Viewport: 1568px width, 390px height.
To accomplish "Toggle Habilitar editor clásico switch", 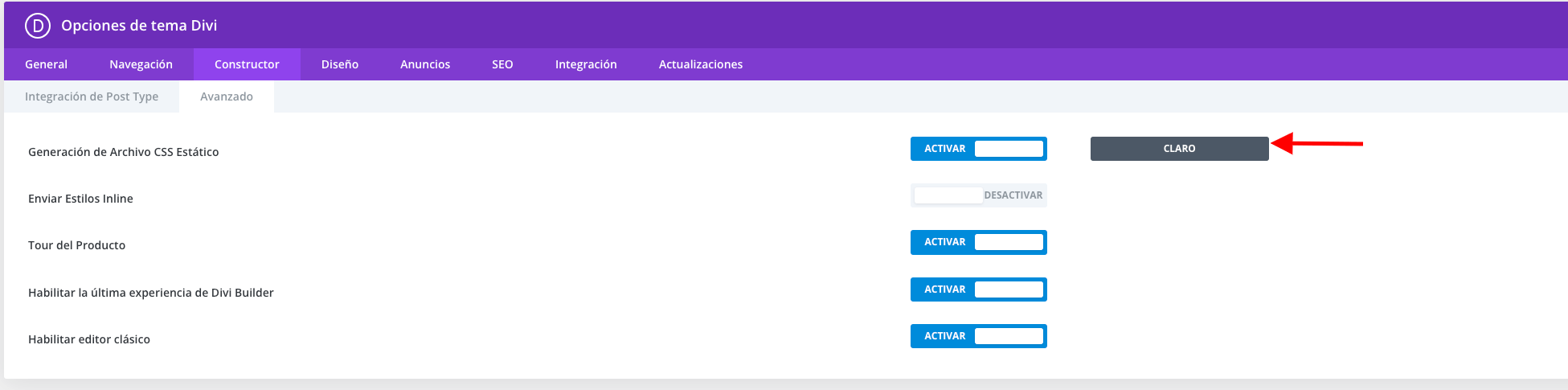I will click(x=979, y=336).
